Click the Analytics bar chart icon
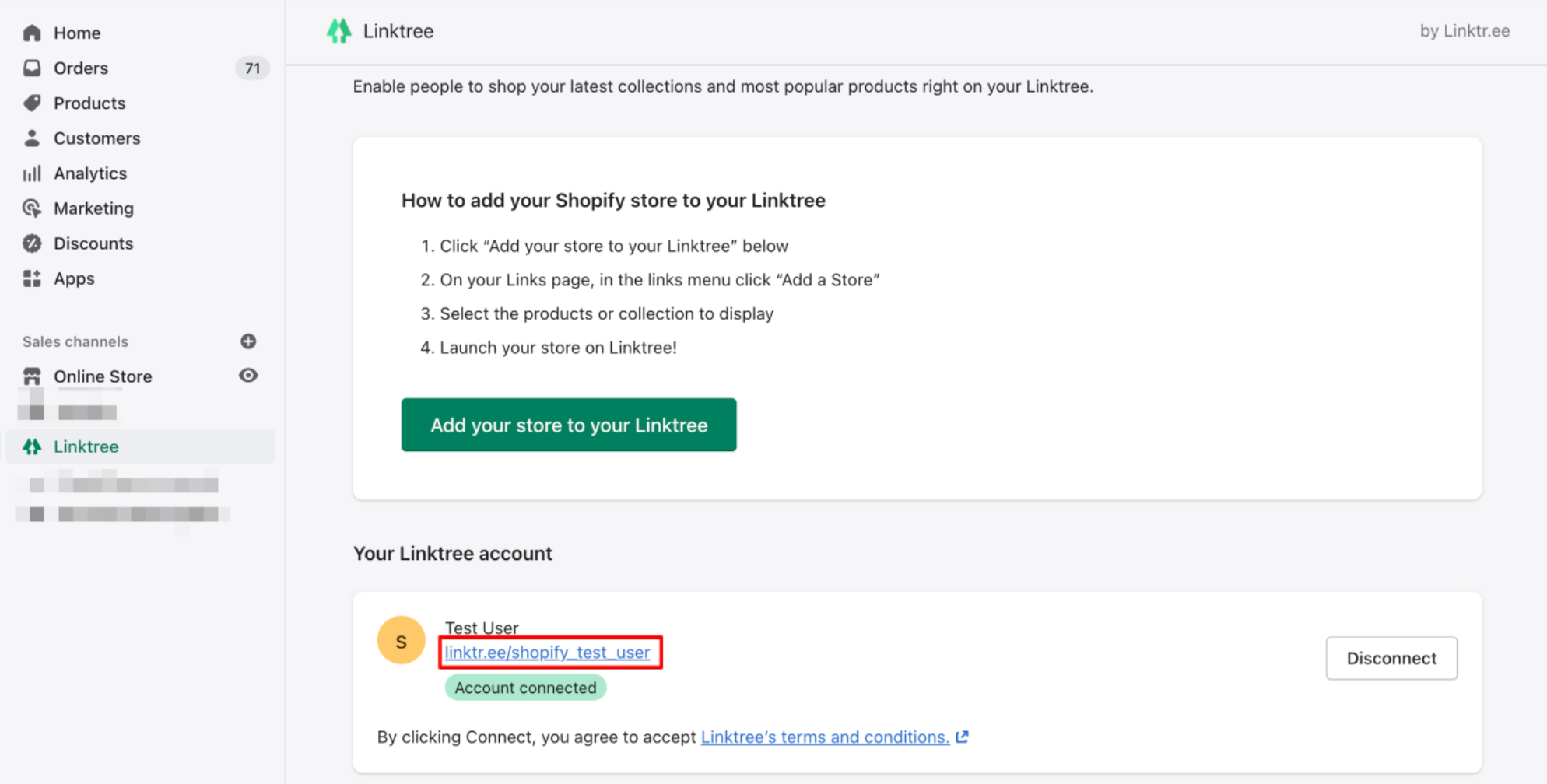 coord(32,173)
